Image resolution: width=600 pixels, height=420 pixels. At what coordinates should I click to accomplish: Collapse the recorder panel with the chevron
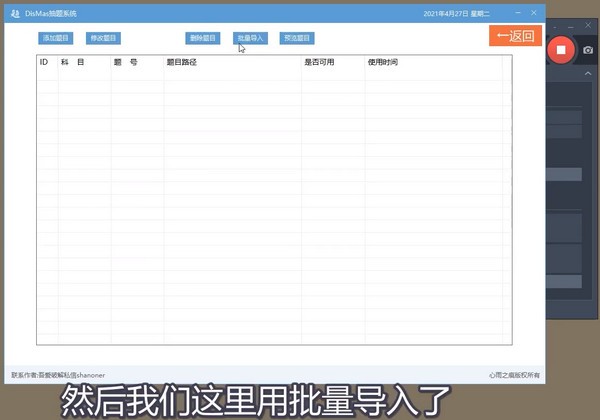[x=588, y=73]
